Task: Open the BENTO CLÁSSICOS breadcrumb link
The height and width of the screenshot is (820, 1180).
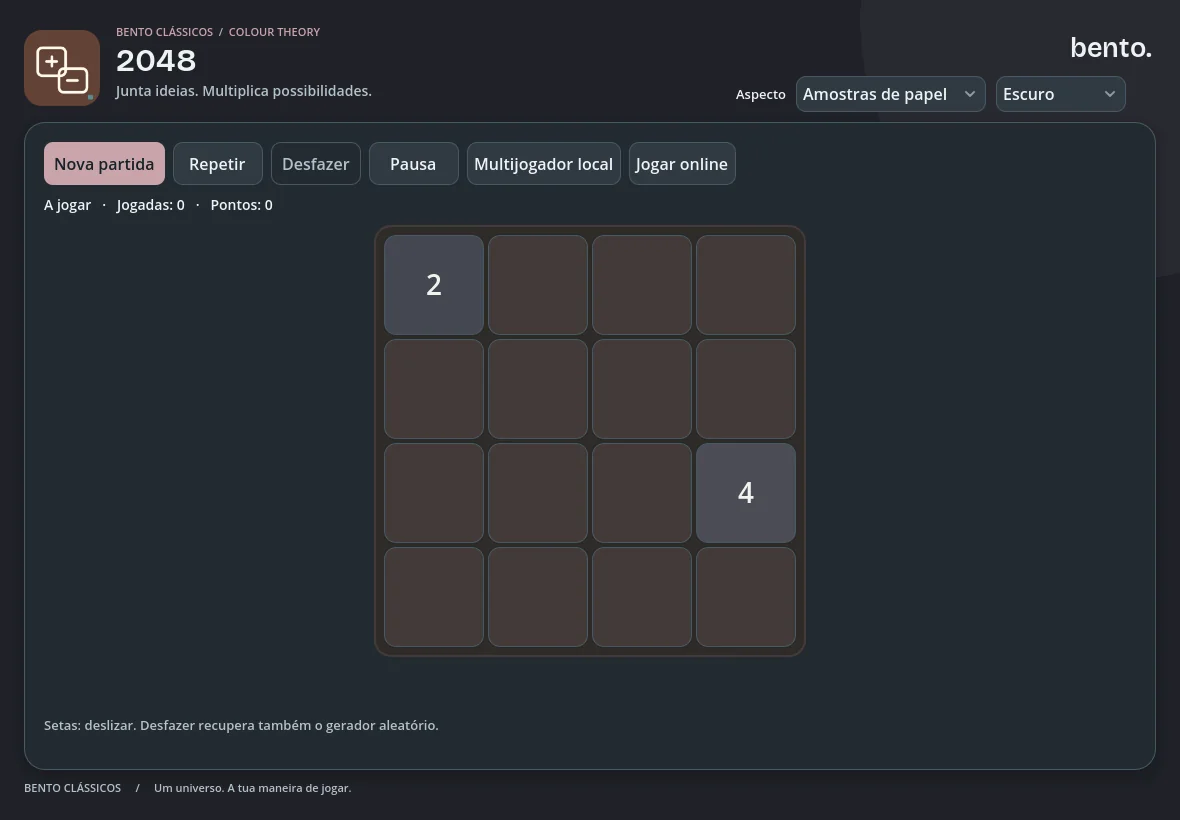Action: (x=164, y=32)
